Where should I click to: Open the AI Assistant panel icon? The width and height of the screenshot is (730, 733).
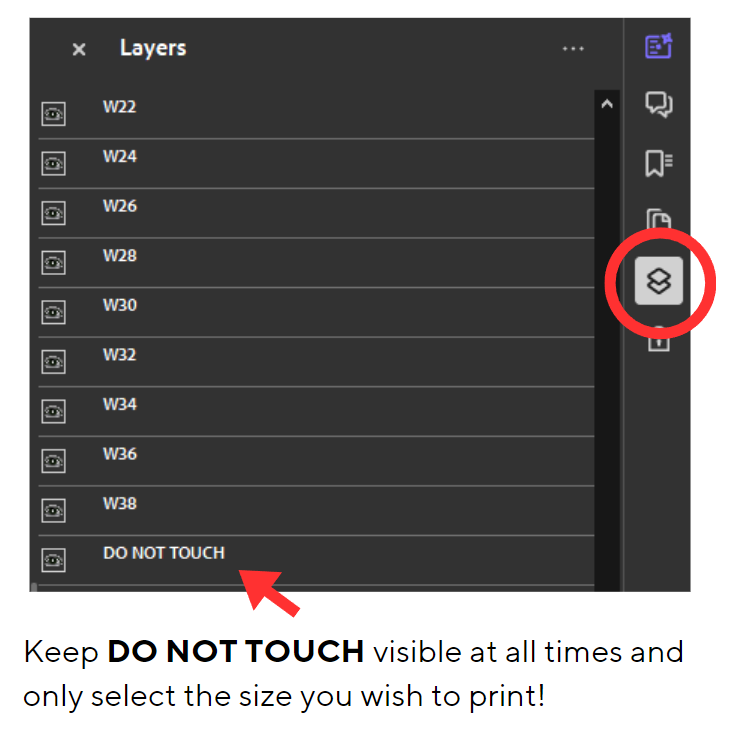coord(658,46)
